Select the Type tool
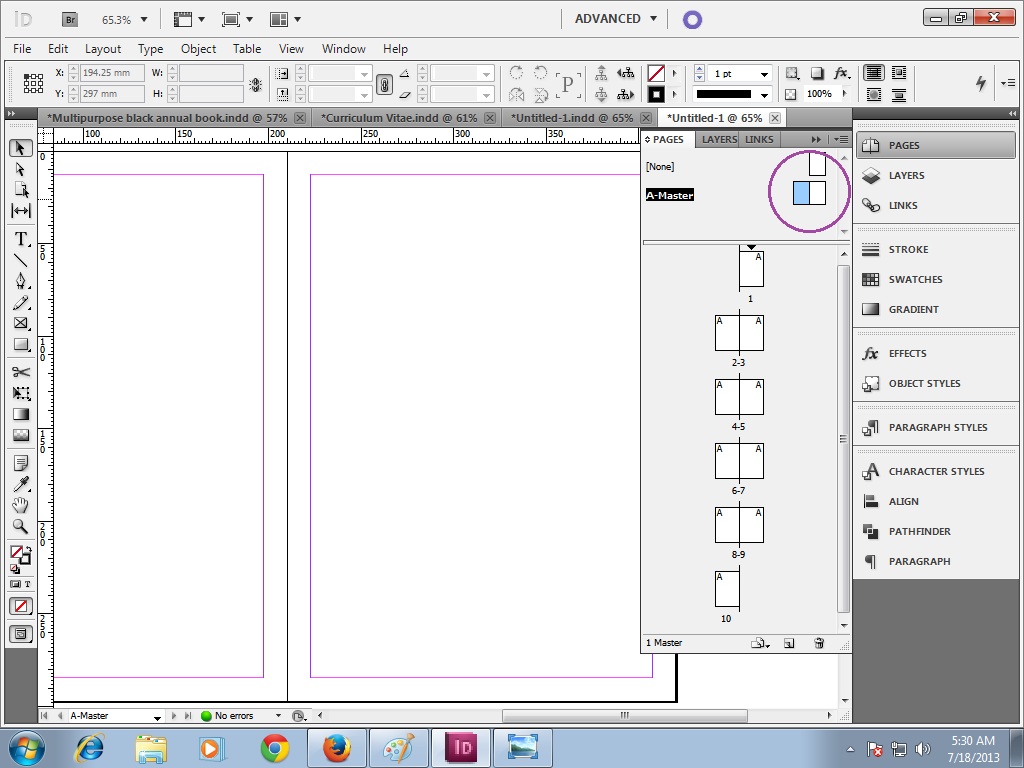Image resolution: width=1024 pixels, height=768 pixels. 20,239
